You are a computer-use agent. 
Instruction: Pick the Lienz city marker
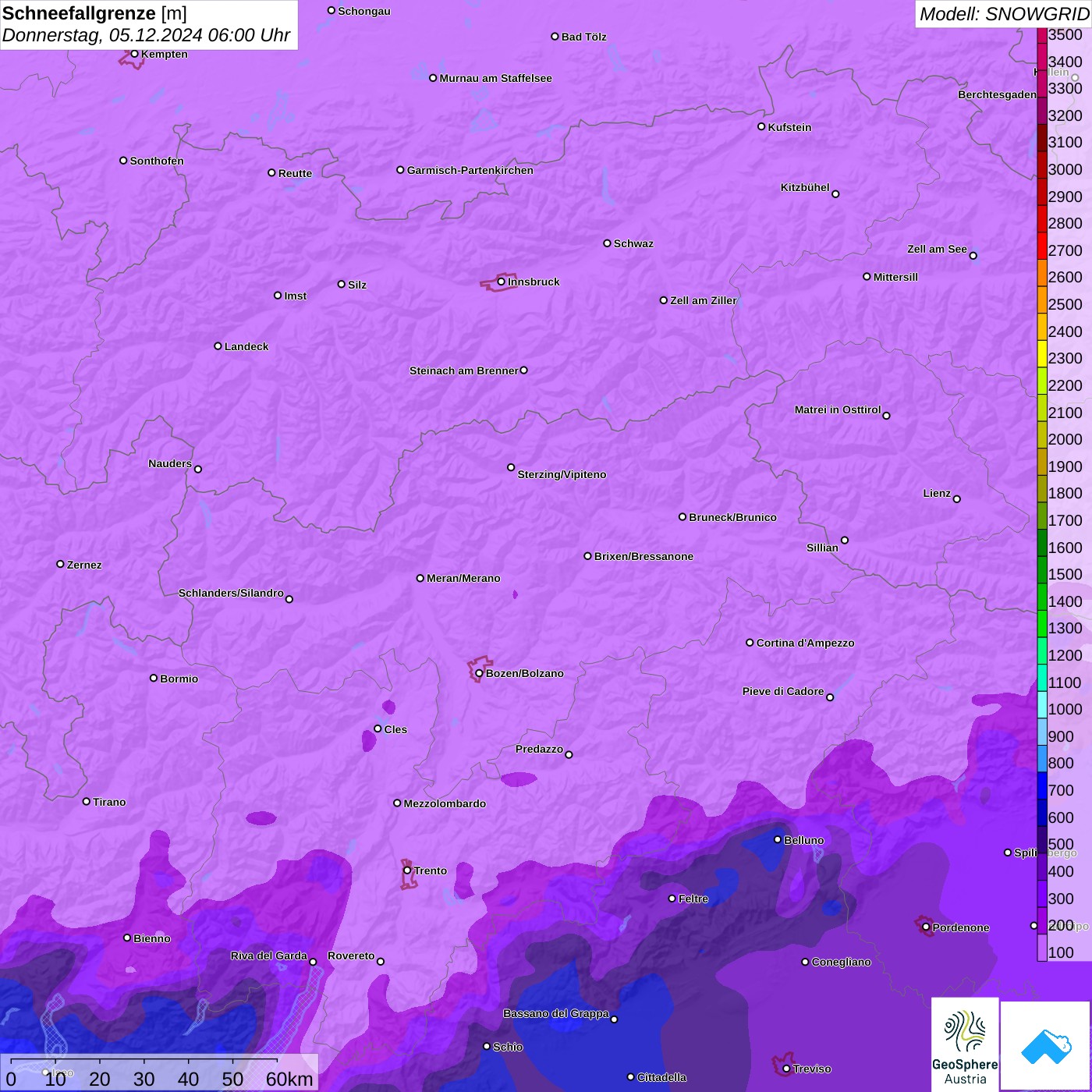point(957,499)
